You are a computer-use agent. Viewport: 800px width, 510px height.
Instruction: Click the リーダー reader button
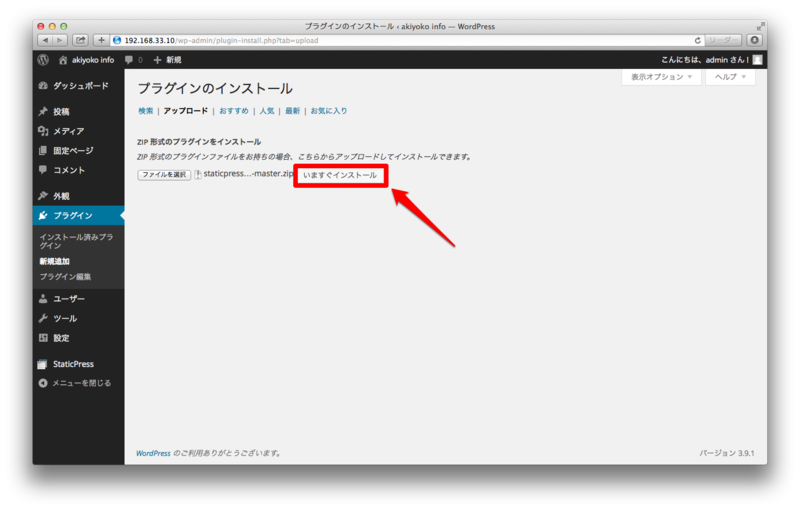(x=723, y=40)
